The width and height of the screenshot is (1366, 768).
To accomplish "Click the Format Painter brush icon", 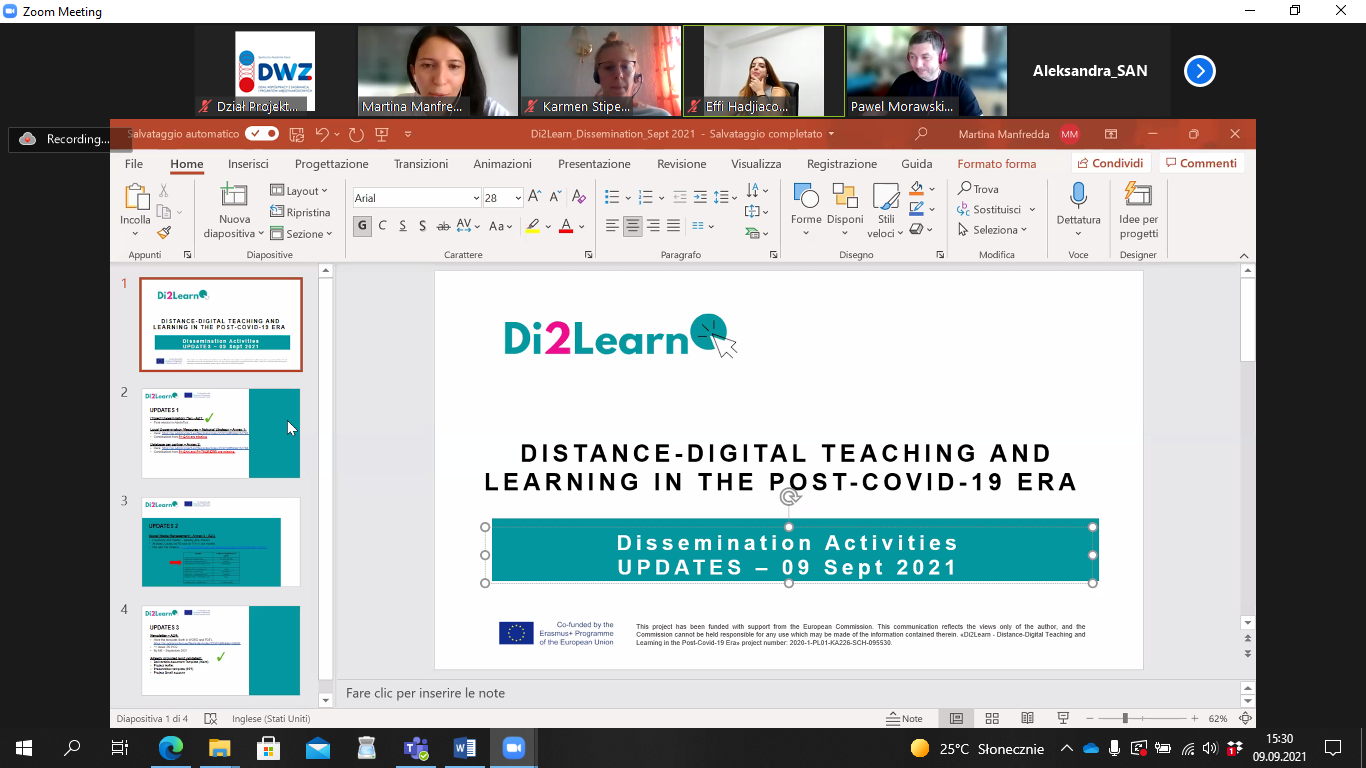I will (164, 232).
